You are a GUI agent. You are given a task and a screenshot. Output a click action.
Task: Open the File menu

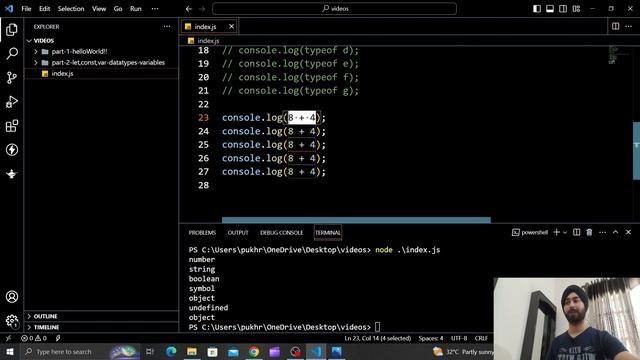tap(26, 9)
